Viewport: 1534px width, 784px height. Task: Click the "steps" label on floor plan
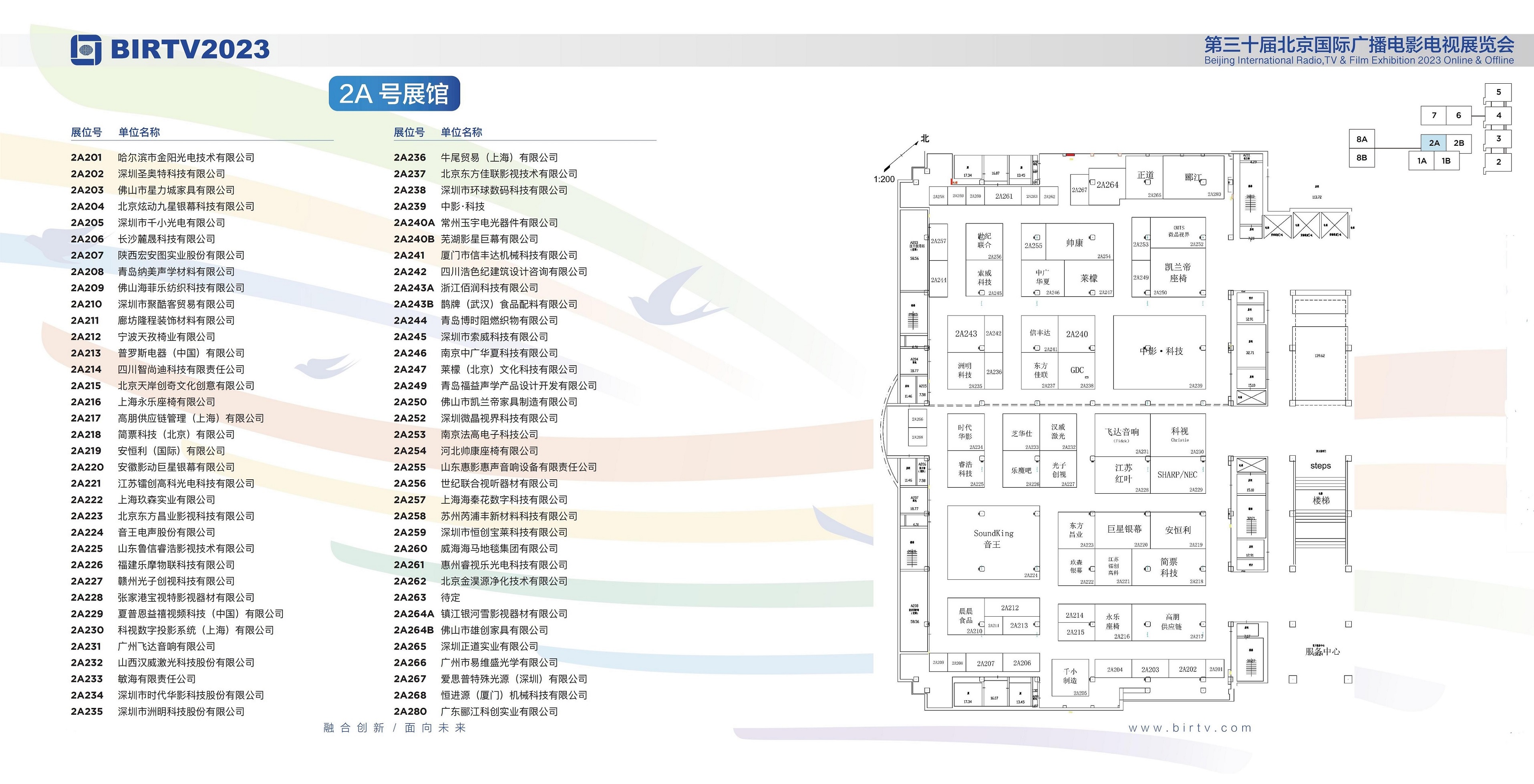pos(1320,466)
